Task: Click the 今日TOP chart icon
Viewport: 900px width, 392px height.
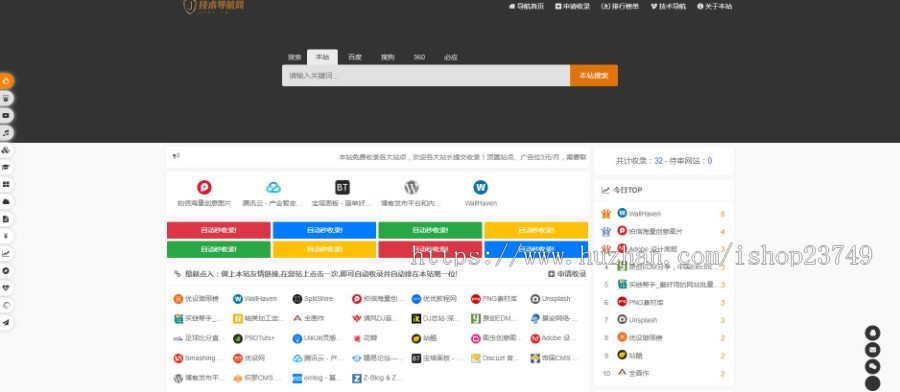Action: coord(605,190)
